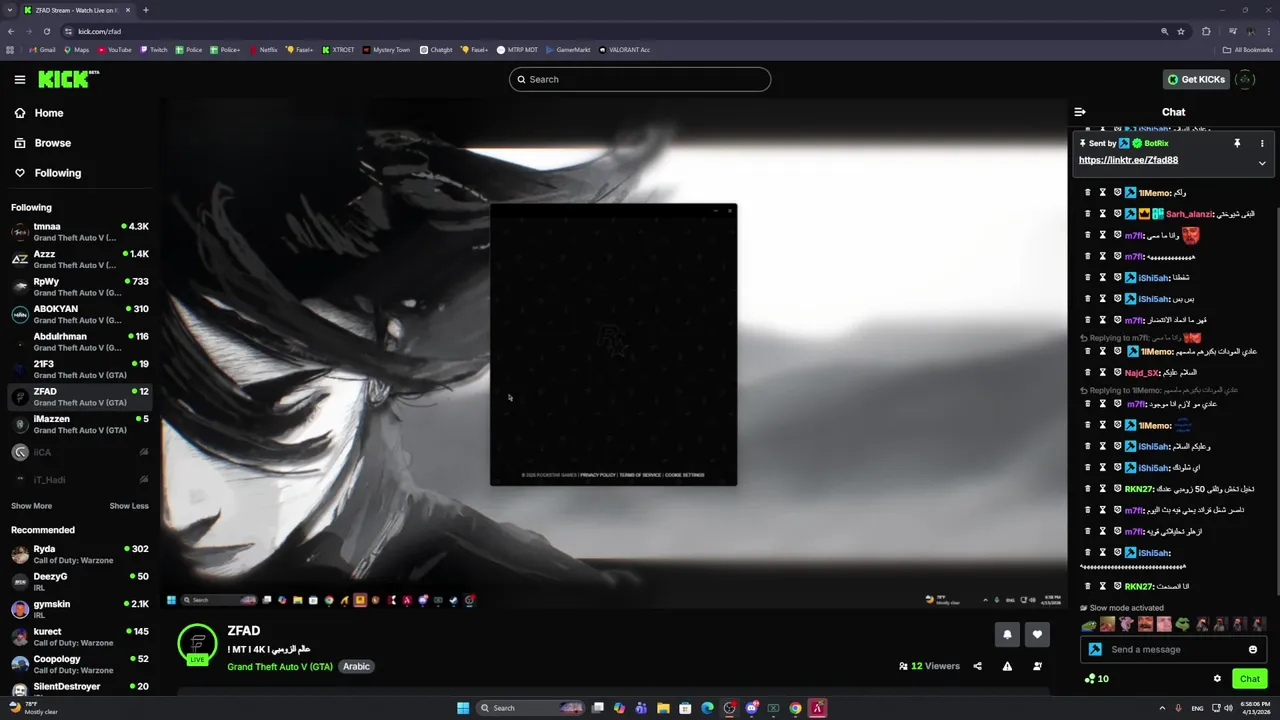
Task: Report the stream via warning icon
Action: point(1007,666)
